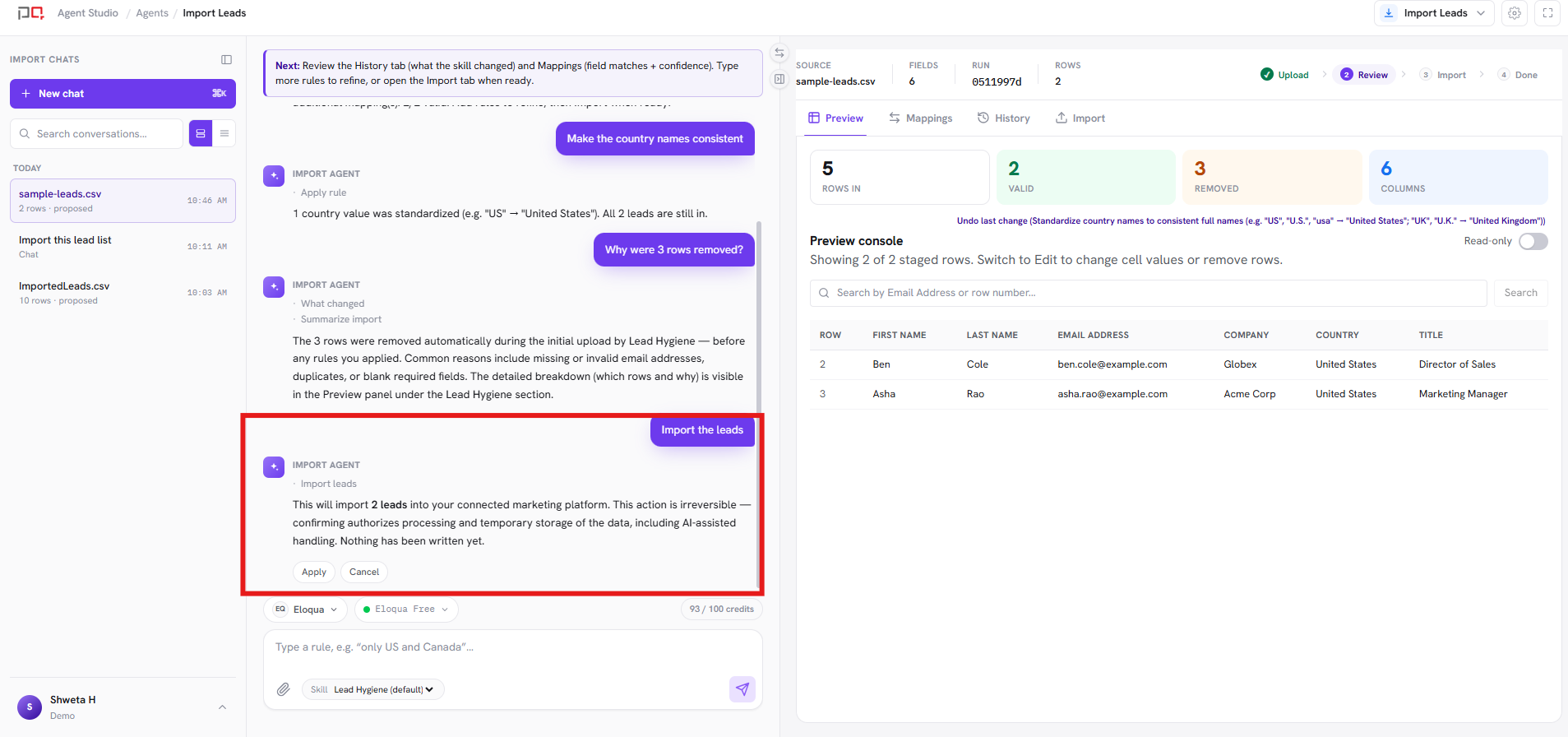The width and height of the screenshot is (1568, 737).
Task: Click the plus icon on New chat
Action: [x=25, y=94]
